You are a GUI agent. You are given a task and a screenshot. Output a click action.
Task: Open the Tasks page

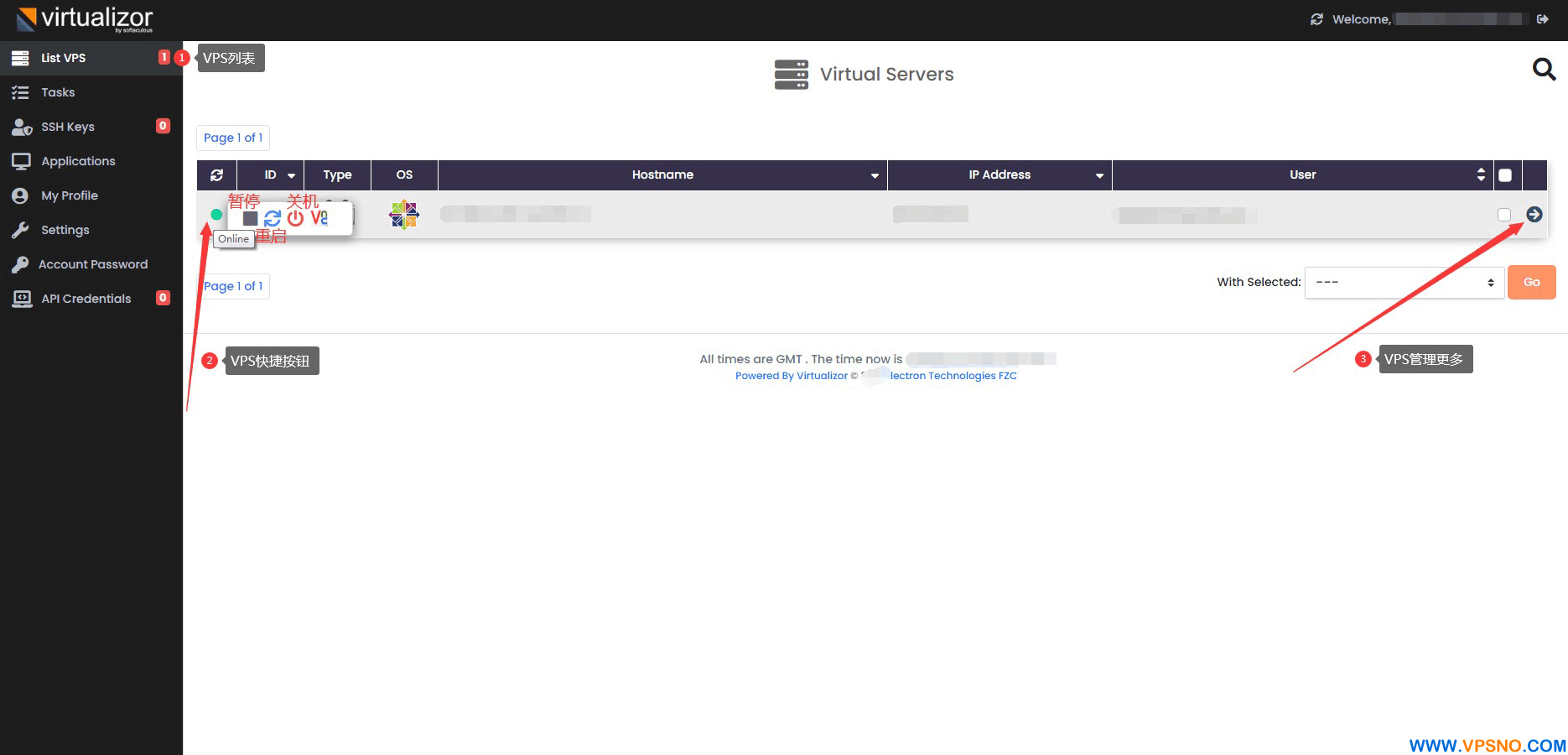click(x=91, y=92)
